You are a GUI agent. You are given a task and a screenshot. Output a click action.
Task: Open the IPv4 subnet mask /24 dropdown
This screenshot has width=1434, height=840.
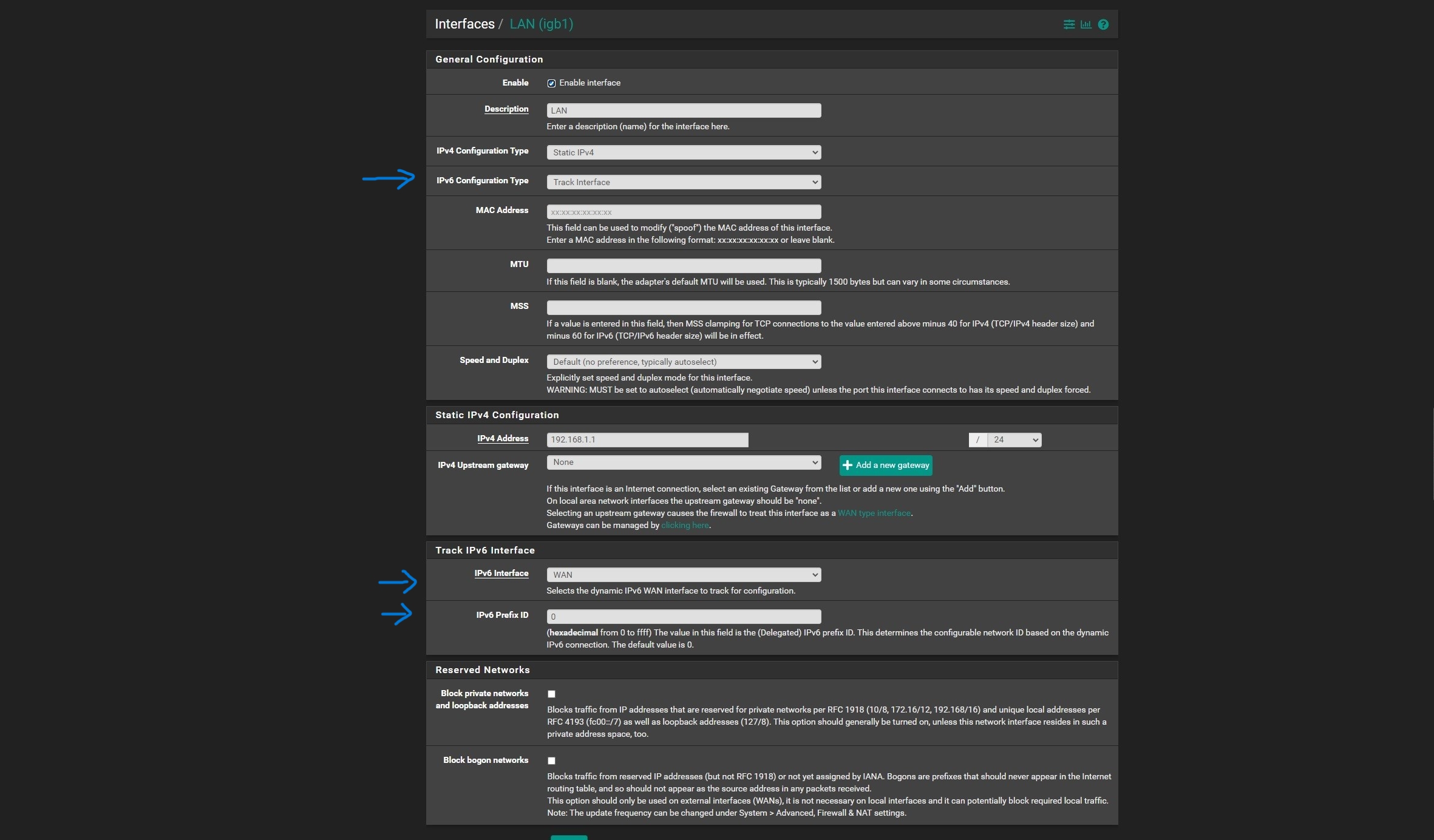[x=1013, y=439]
